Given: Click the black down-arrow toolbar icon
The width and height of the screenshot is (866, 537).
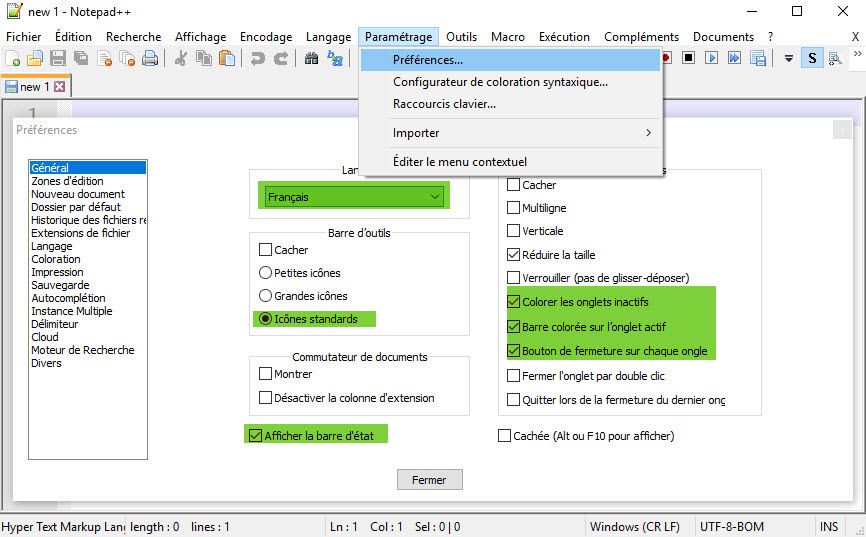Looking at the screenshot, I should click(x=789, y=58).
